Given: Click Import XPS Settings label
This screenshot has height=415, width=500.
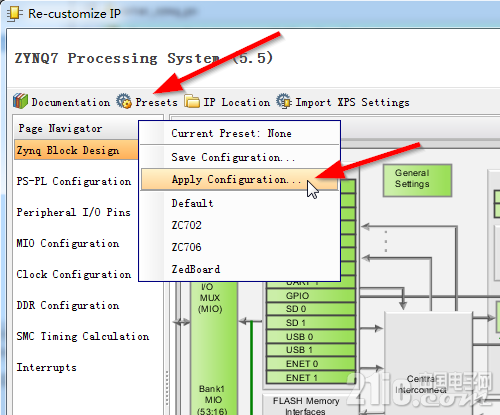Looking at the screenshot, I should click(352, 102).
